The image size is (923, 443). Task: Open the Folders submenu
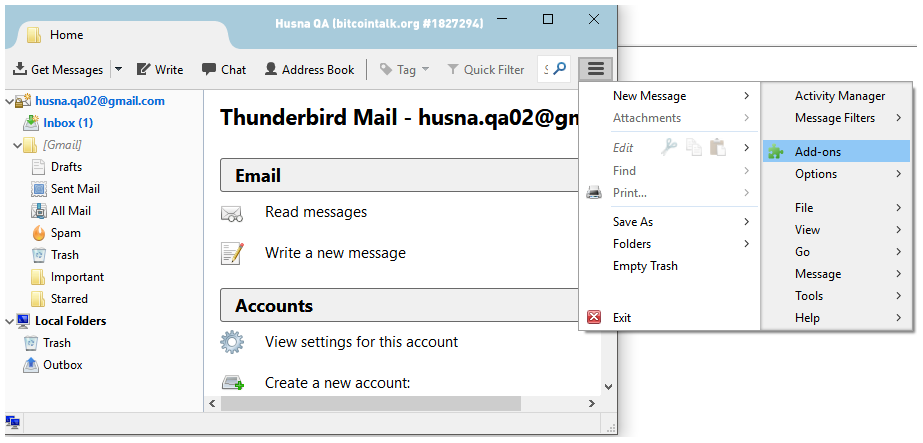670,244
